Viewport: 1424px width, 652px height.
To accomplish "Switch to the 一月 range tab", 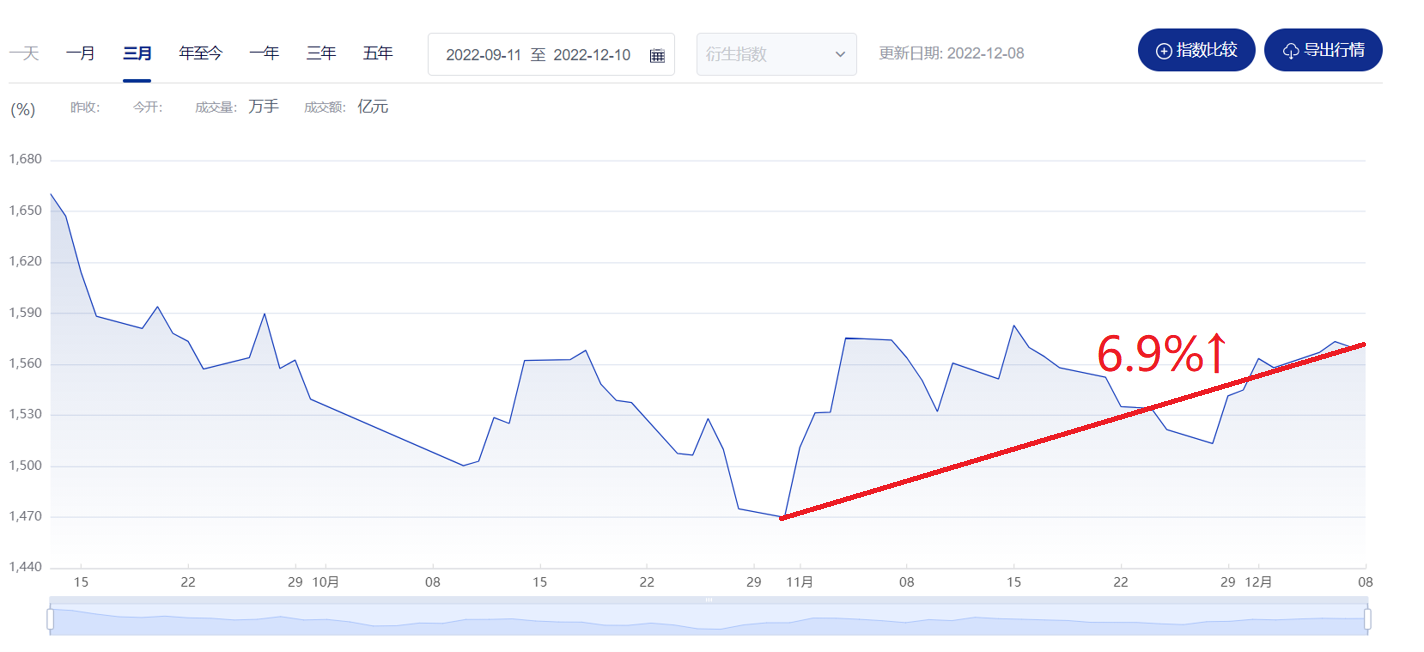I will [80, 54].
